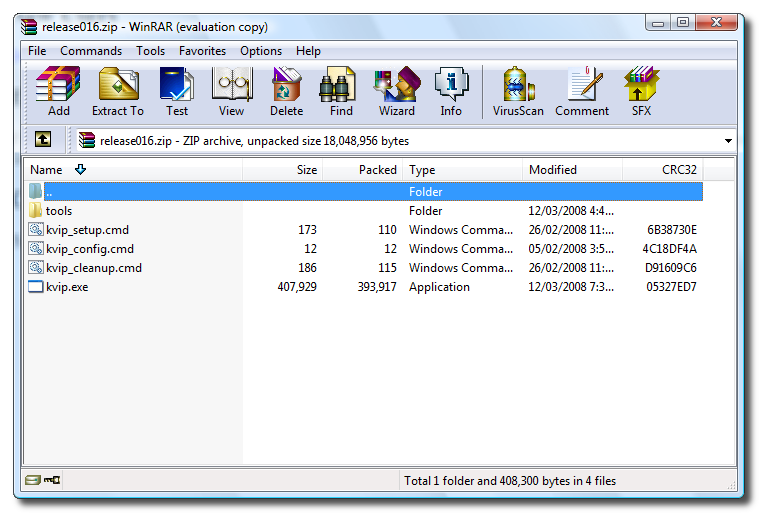Sort by the CRC32 column header

pos(663,170)
